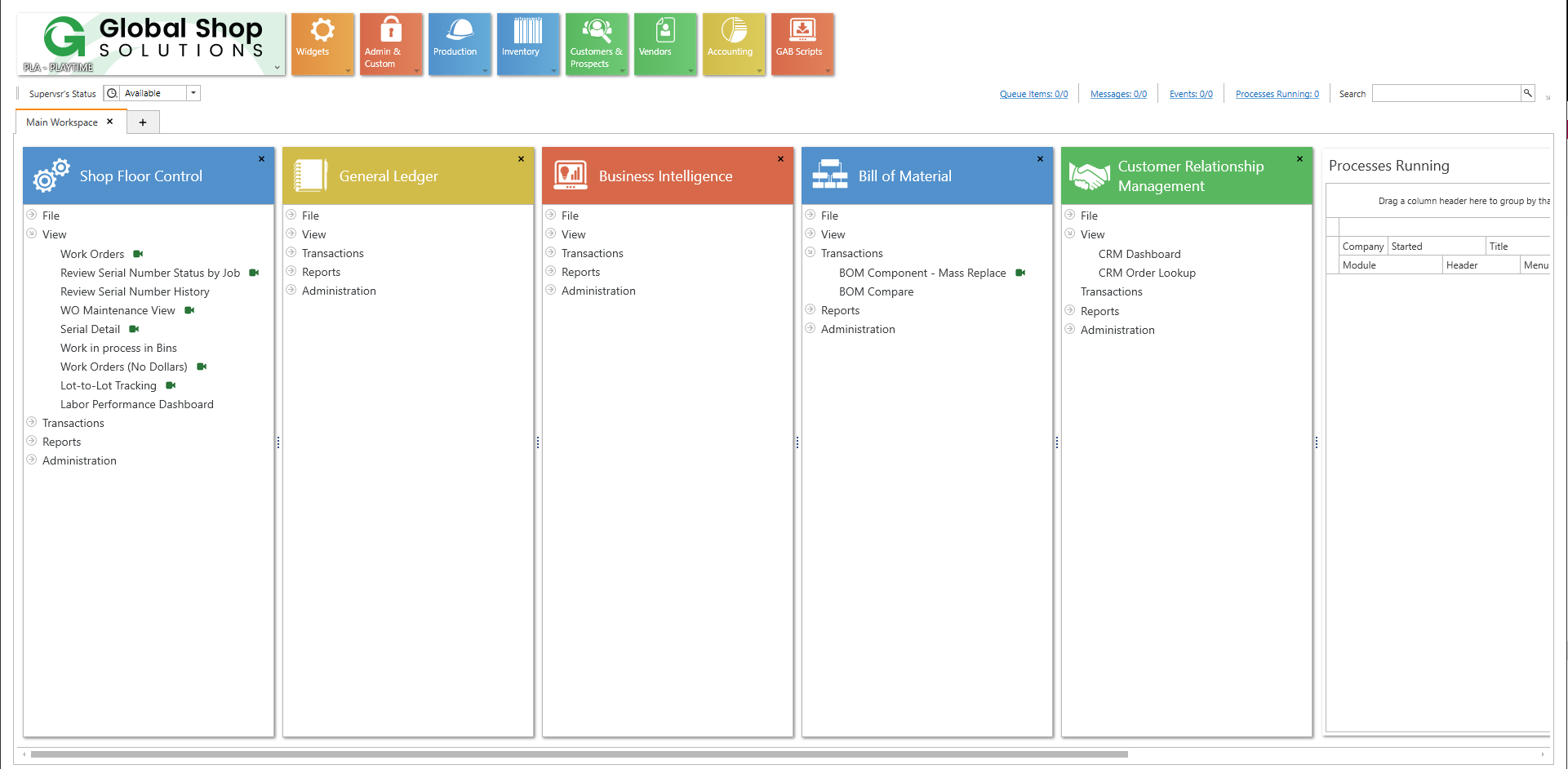The width and height of the screenshot is (1568, 769).
Task: Open the Supervsr's Status dropdown
Action: (x=193, y=93)
